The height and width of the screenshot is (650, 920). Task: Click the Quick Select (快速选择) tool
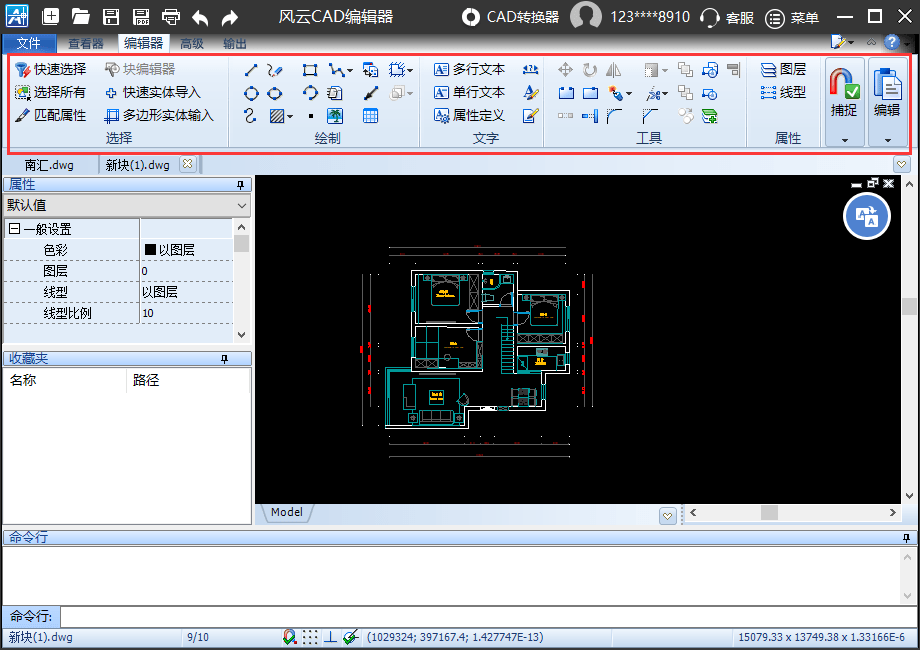pos(51,69)
